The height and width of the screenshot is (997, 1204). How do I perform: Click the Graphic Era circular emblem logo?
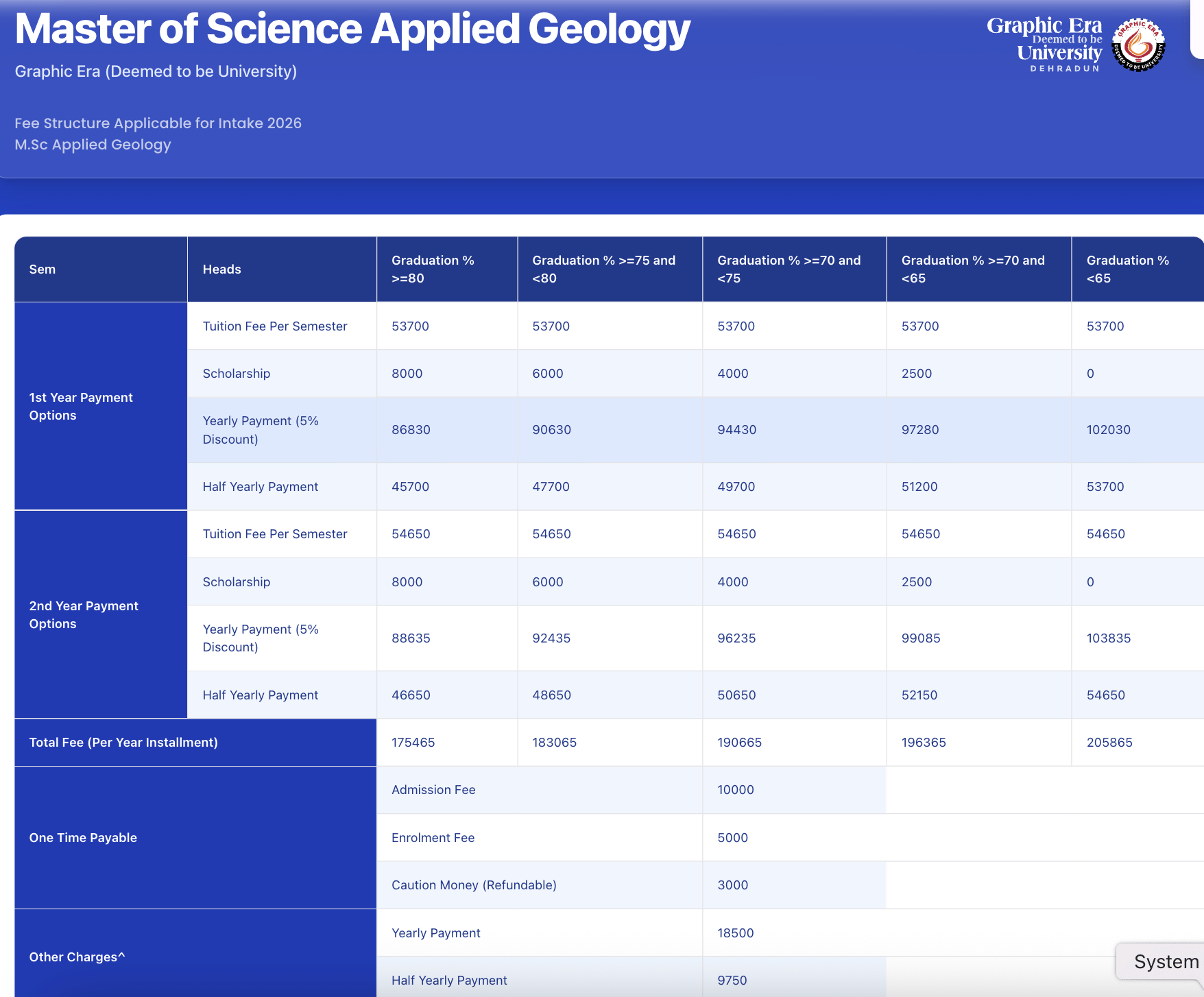coord(1138,45)
